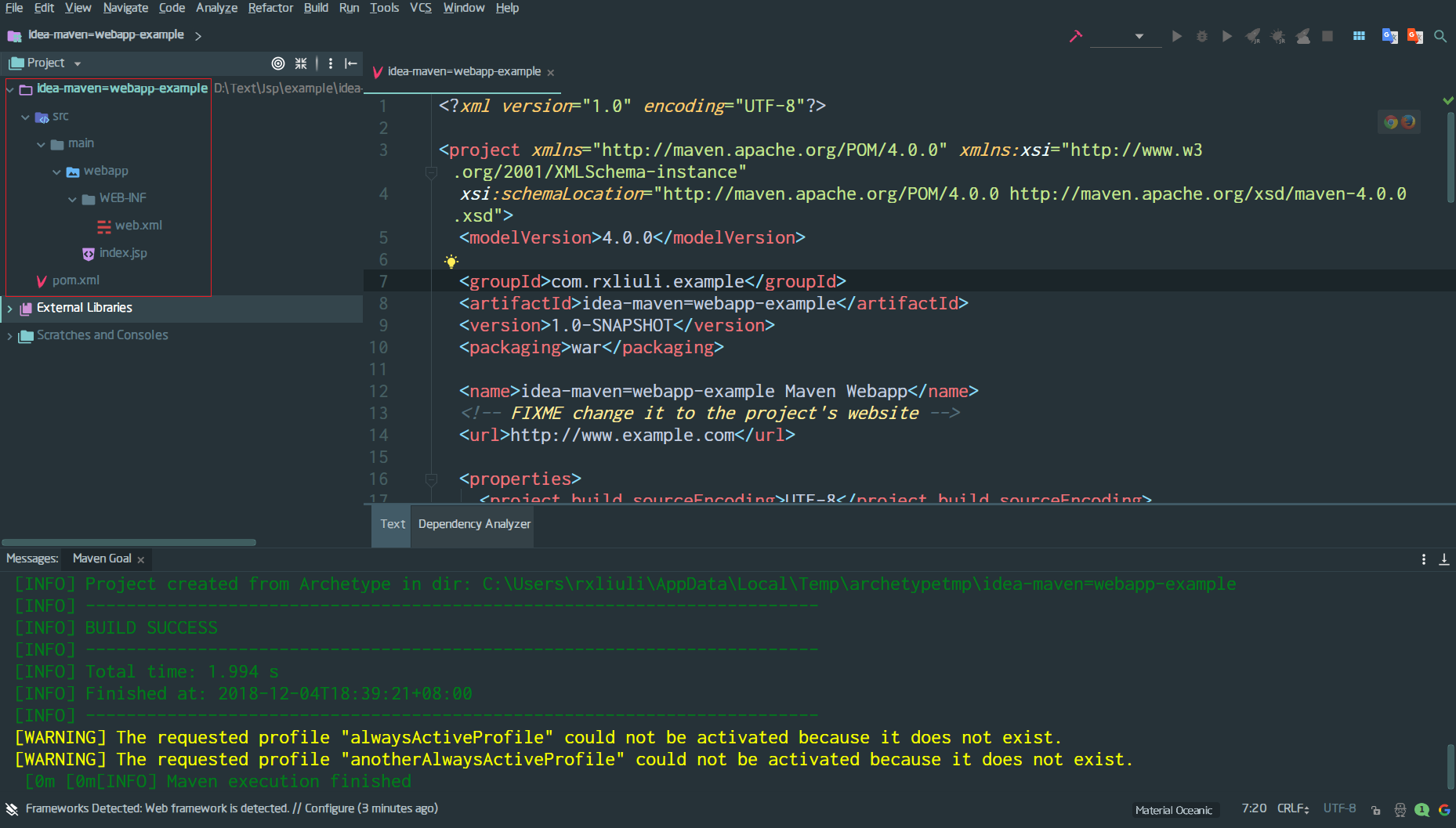Click the editor vertical scrollbar thumb

1451,157
